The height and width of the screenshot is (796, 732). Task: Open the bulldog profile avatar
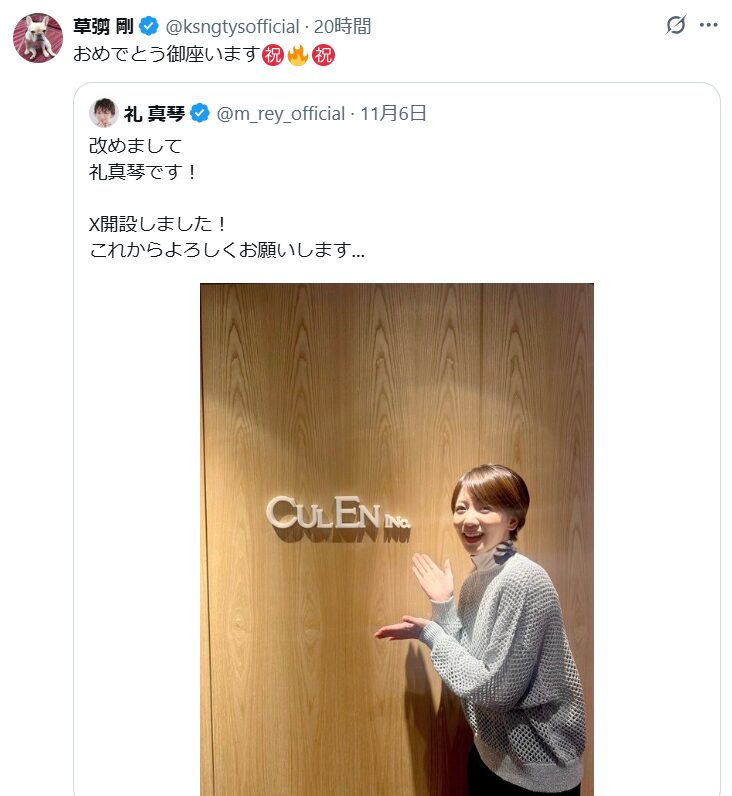click(38, 38)
